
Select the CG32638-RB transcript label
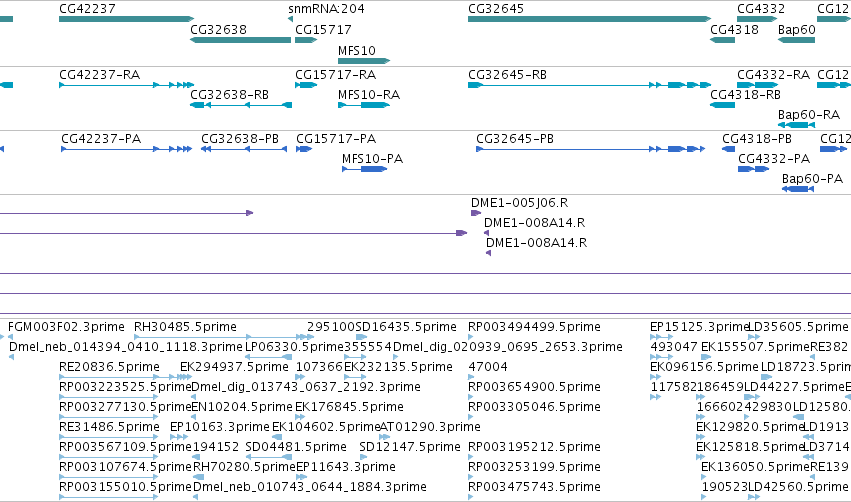(x=230, y=94)
